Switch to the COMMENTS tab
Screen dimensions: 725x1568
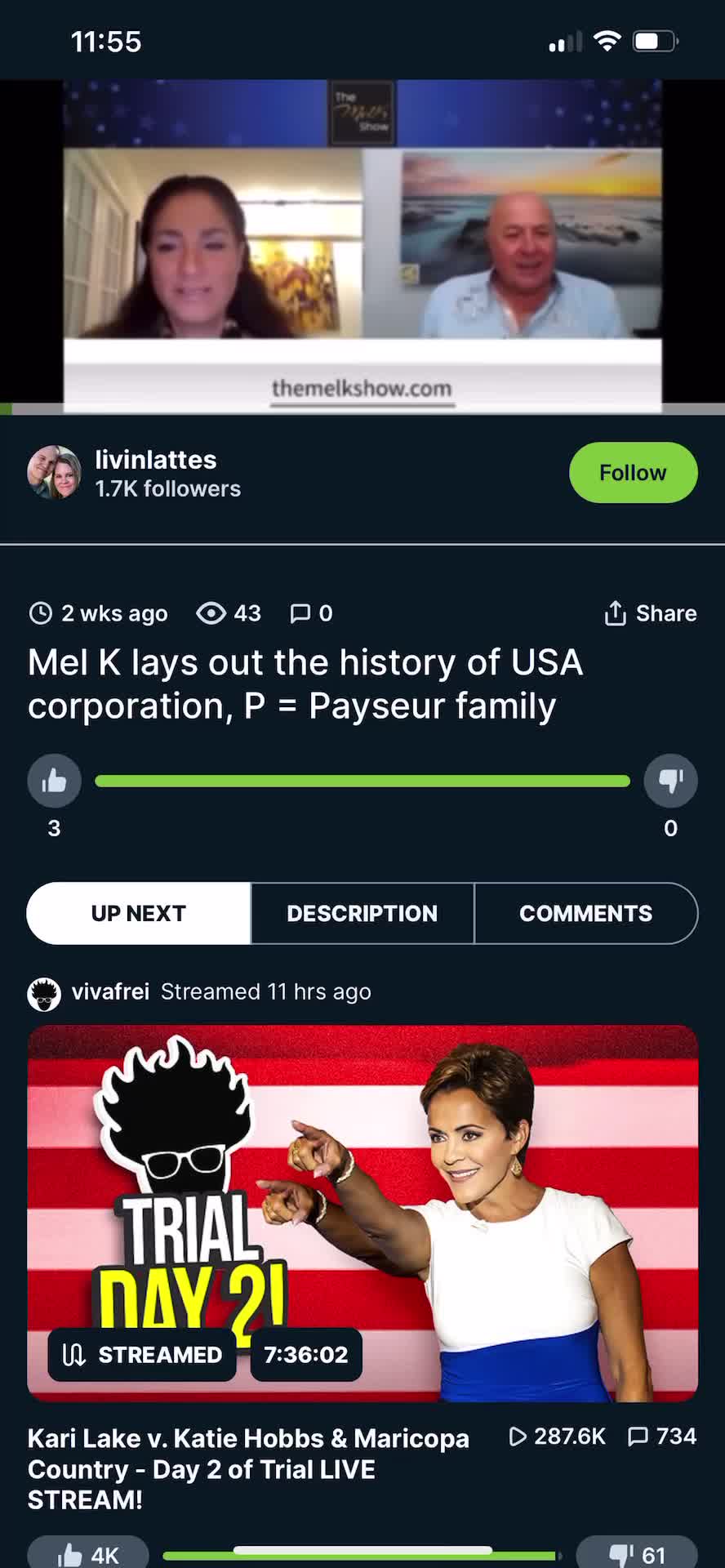[585, 913]
